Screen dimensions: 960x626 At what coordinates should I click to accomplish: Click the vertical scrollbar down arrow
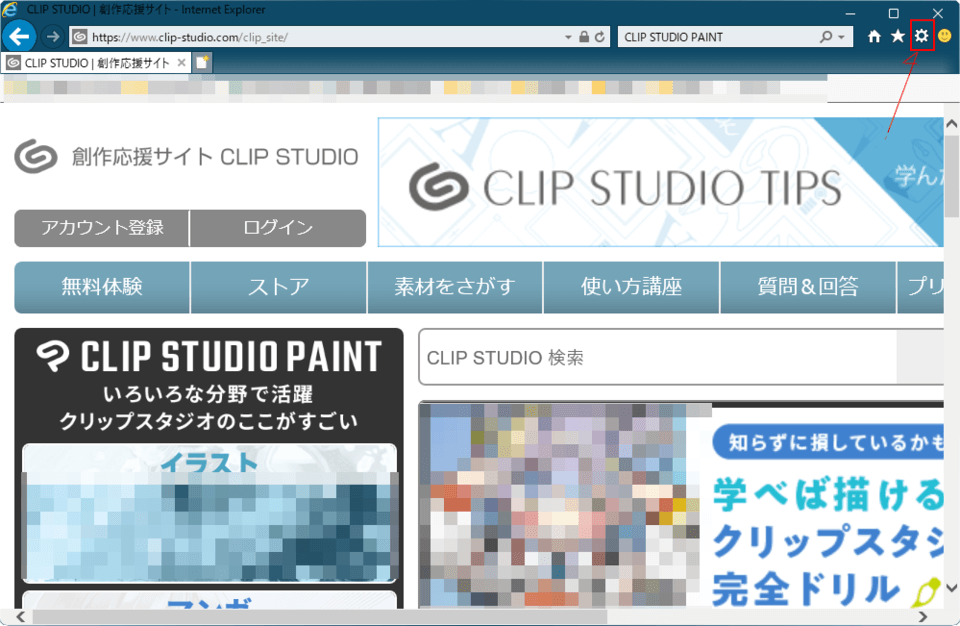coord(951,588)
